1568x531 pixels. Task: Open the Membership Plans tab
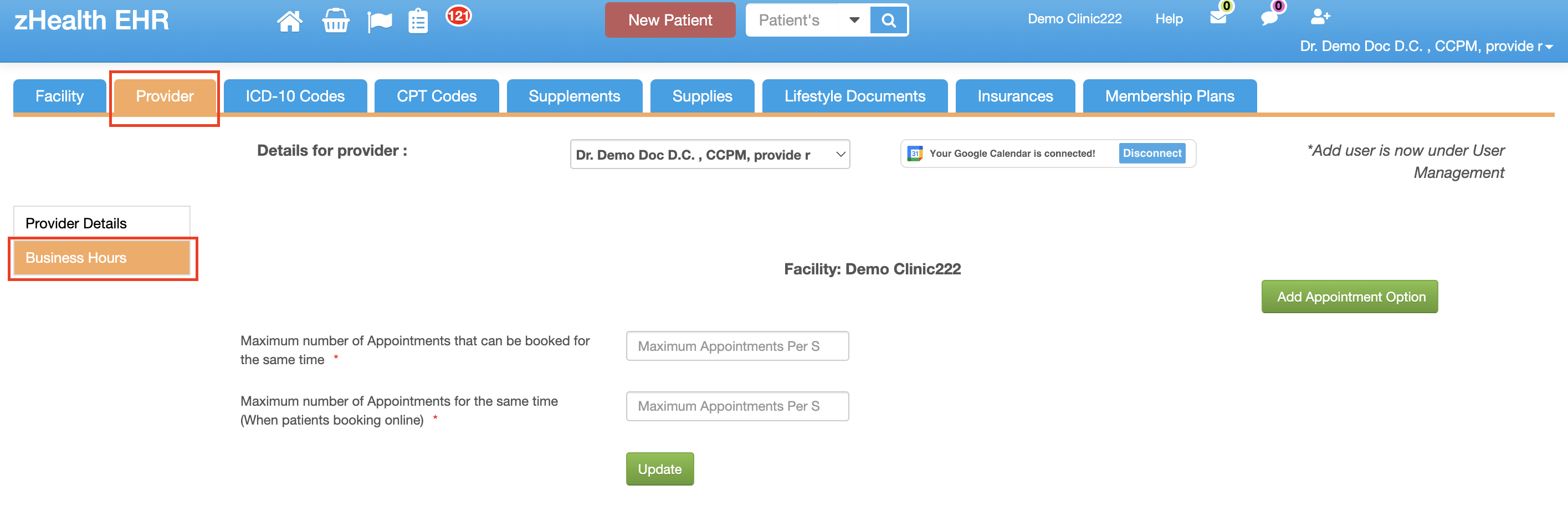(1169, 96)
